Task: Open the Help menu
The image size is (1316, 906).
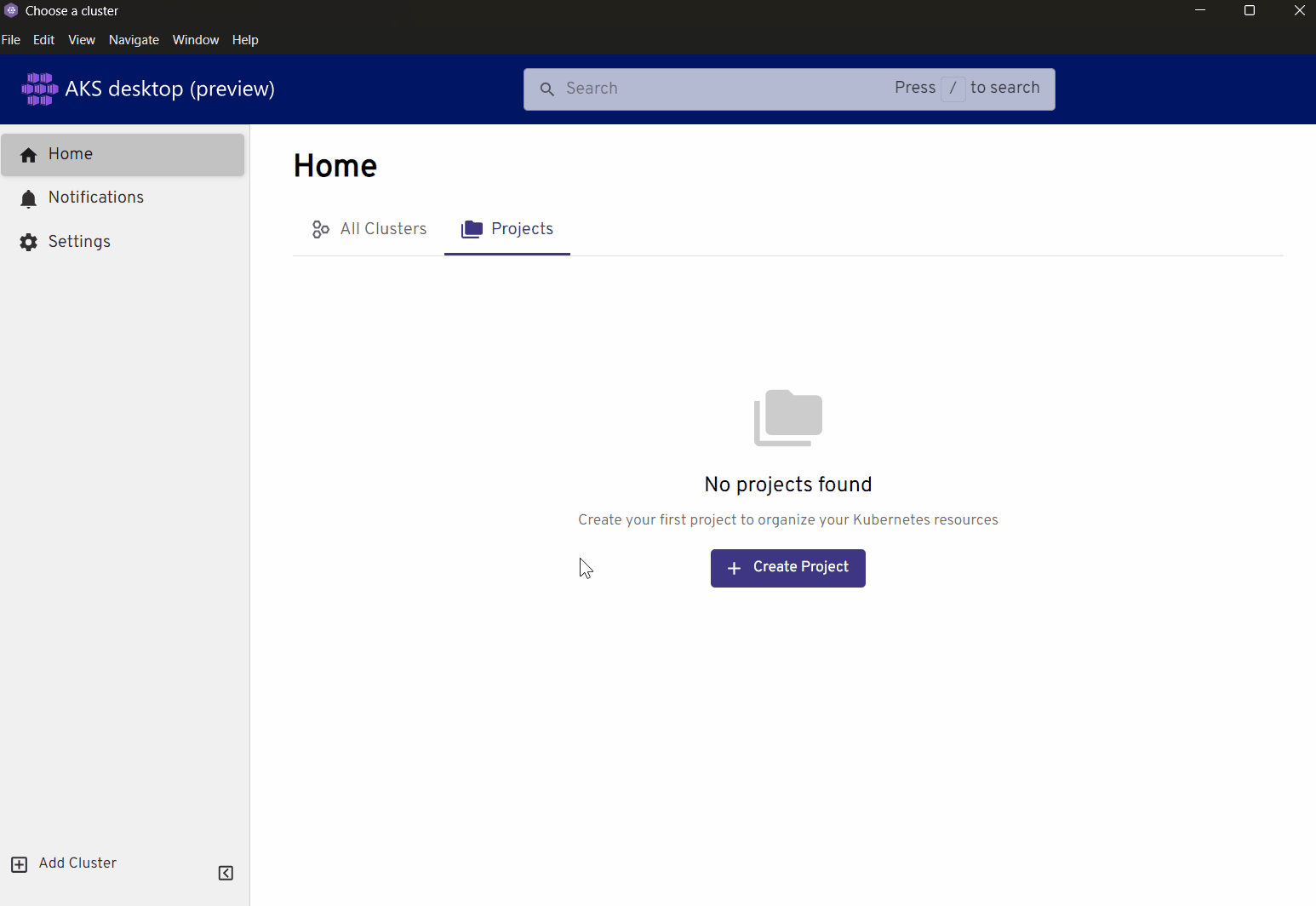Action: pos(245,40)
